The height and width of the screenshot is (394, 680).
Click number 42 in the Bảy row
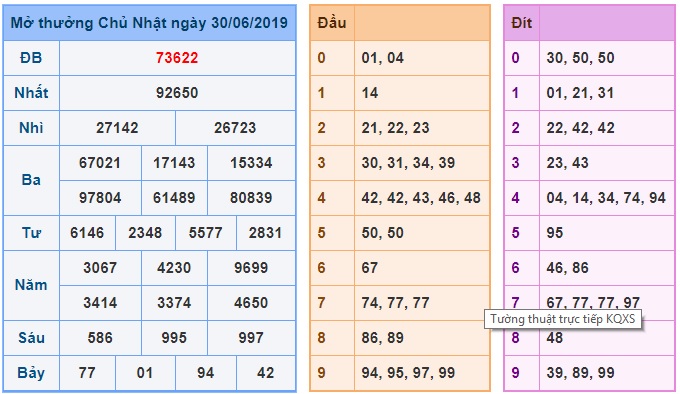click(x=265, y=373)
